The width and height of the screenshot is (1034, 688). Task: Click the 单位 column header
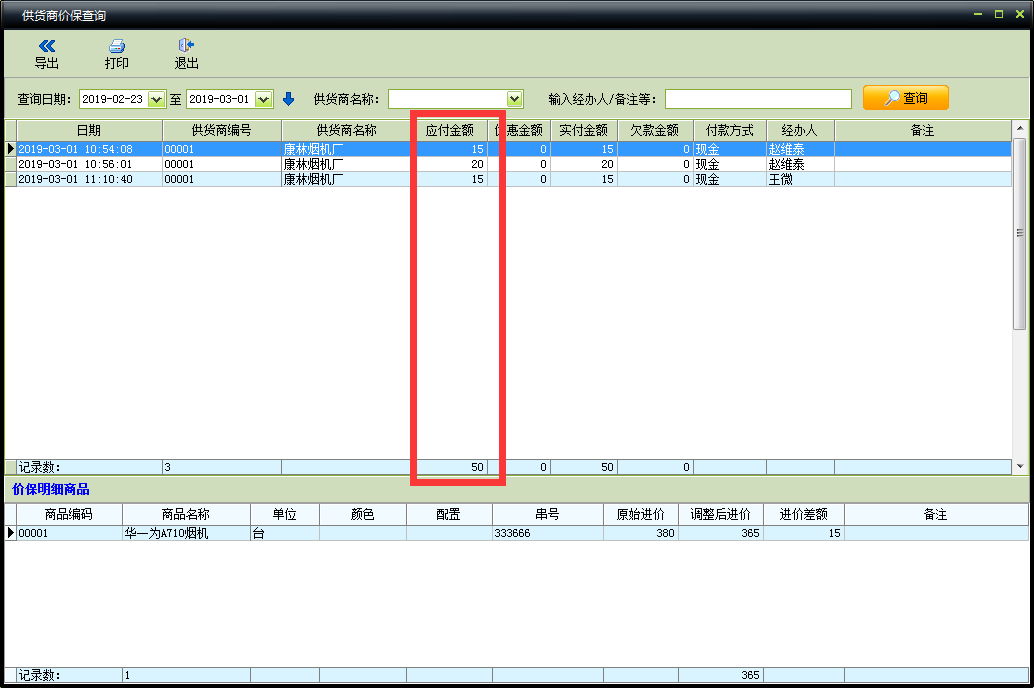pos(285,514)
